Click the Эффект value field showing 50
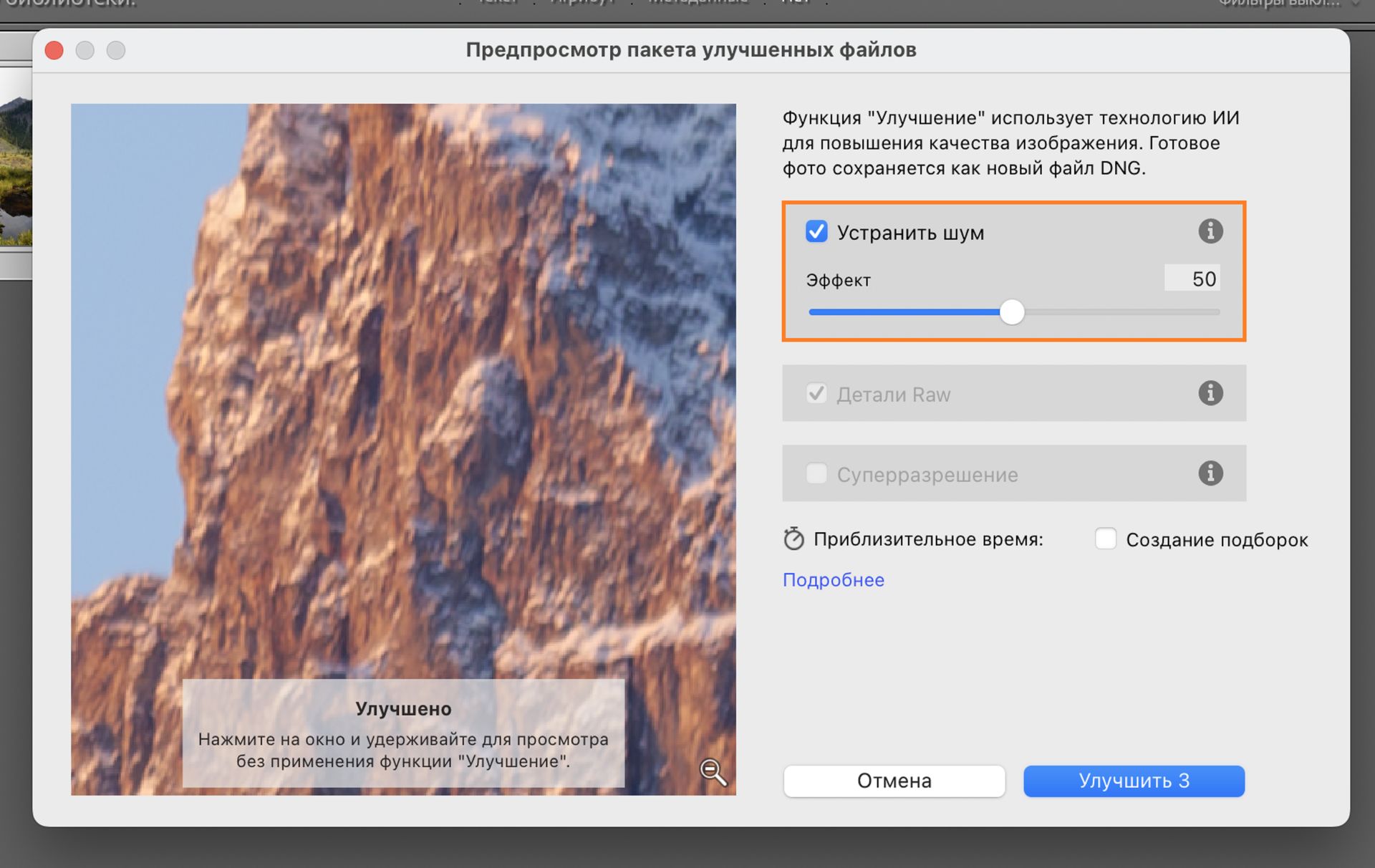 [x=1192, y=279]
